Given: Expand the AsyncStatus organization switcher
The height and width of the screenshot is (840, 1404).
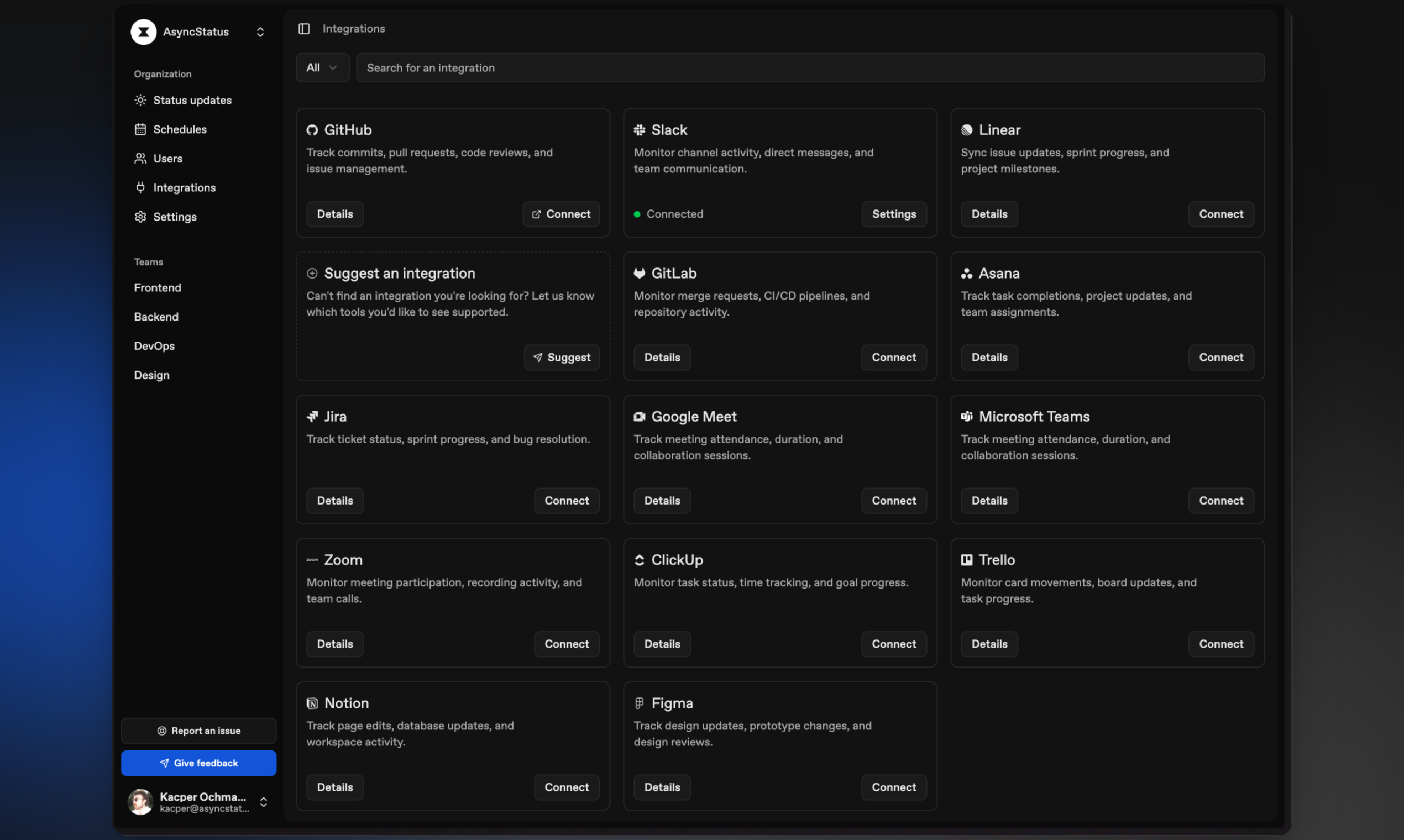Looking at the screenshot, I should [x=260, y=32].
